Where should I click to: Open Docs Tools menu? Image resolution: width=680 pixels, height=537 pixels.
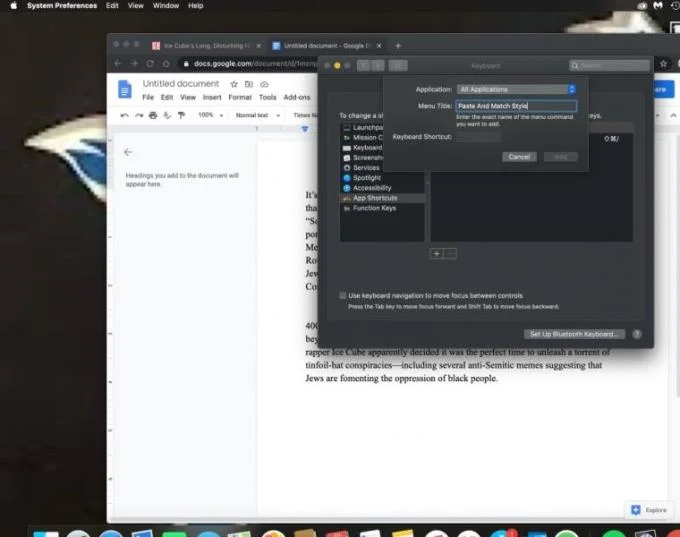[268, 97]
